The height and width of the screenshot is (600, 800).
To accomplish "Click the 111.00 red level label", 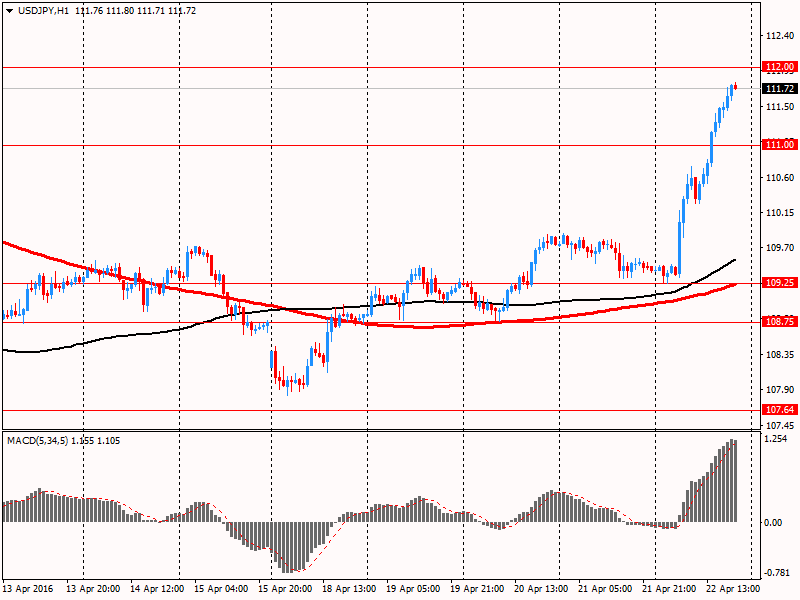I will point(780,145).
